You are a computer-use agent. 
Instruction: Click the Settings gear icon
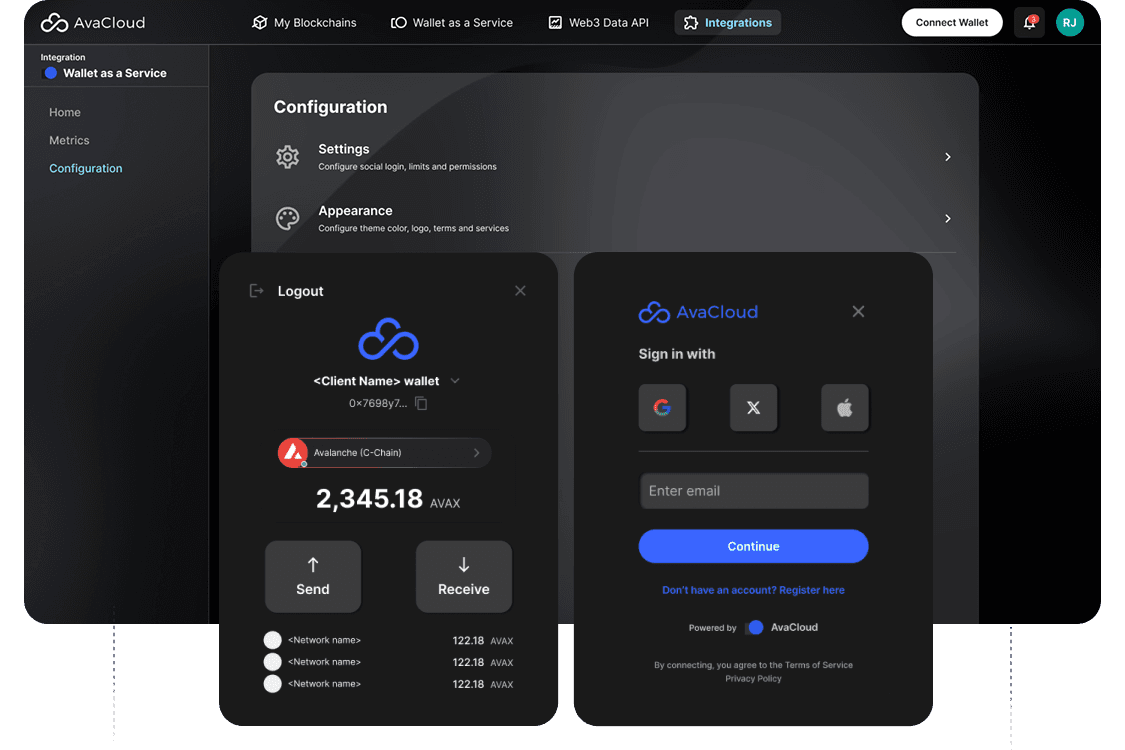click(288, 156)
